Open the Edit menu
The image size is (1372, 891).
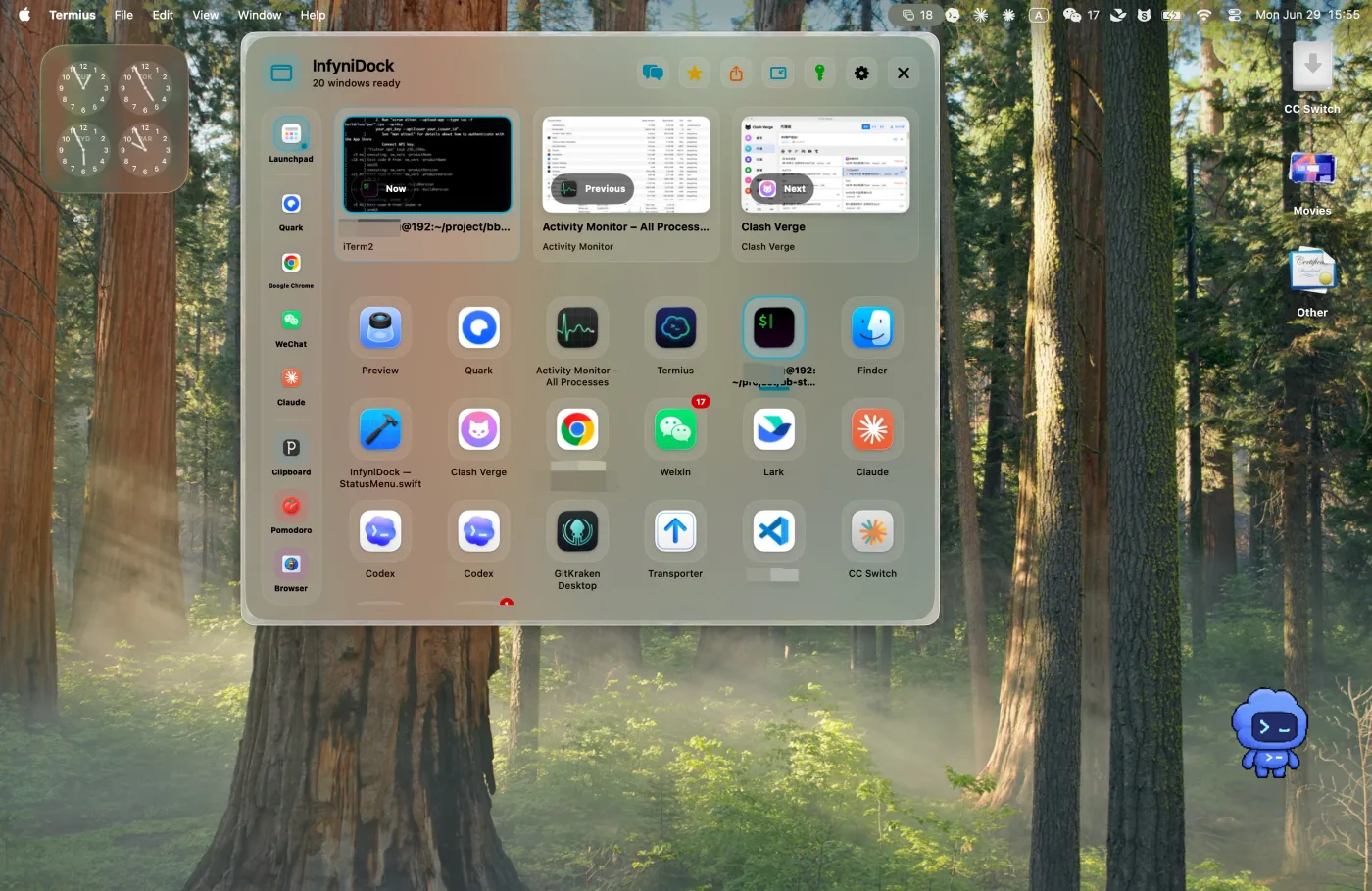coord(163,15)
